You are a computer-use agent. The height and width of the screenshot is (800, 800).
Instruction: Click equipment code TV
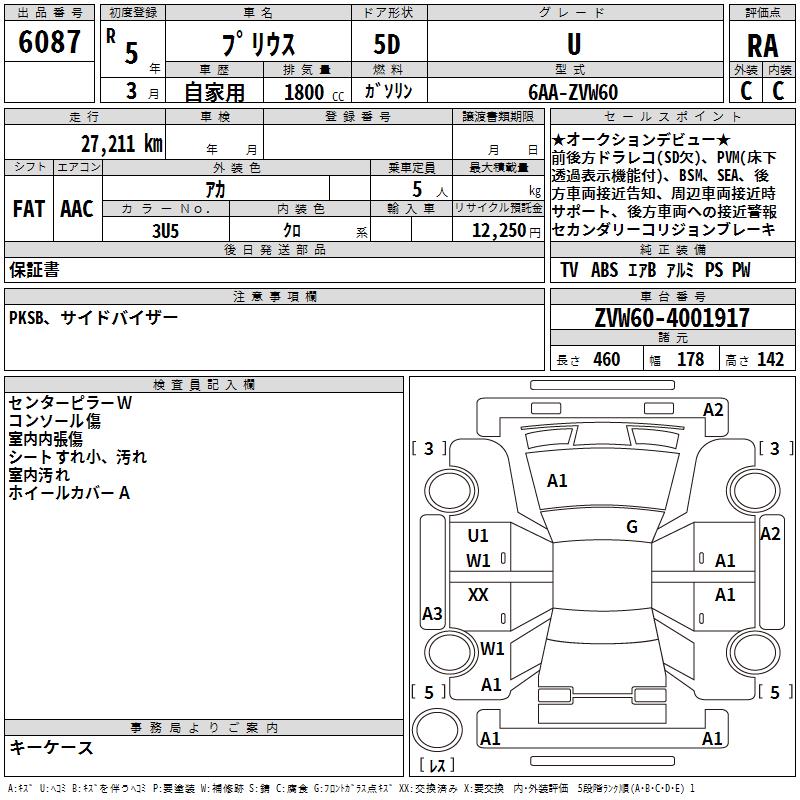pyautogui.click(x=569, y=270)
